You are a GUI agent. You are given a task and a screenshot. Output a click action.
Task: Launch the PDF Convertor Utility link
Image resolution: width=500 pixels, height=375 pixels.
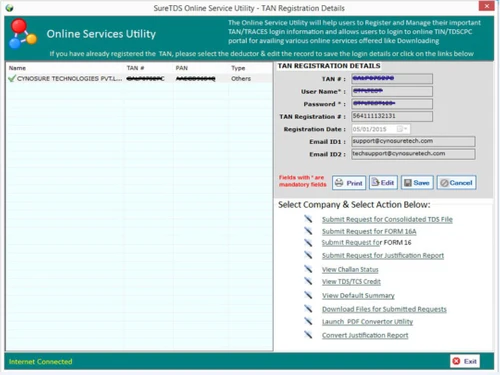click(367, 322)
